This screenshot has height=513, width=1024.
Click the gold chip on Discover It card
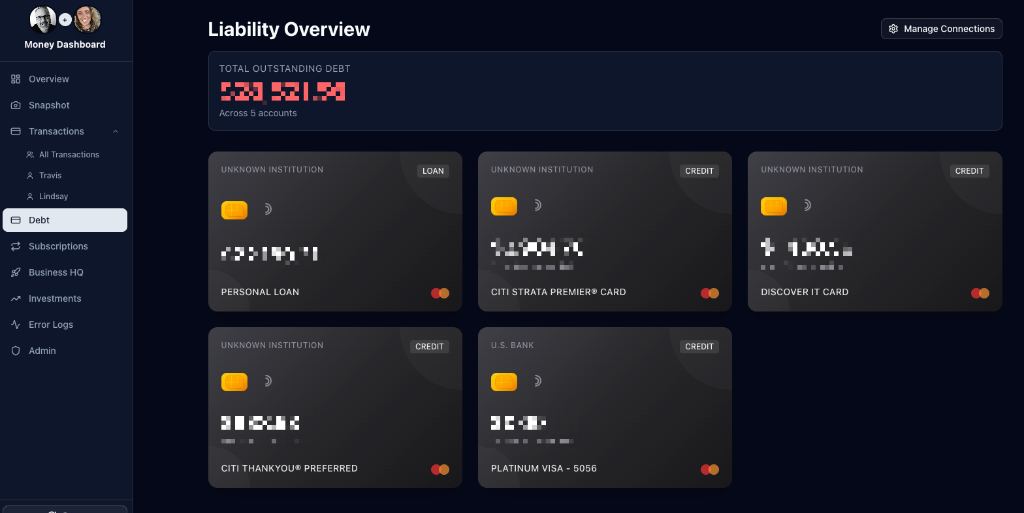[774, 206]
